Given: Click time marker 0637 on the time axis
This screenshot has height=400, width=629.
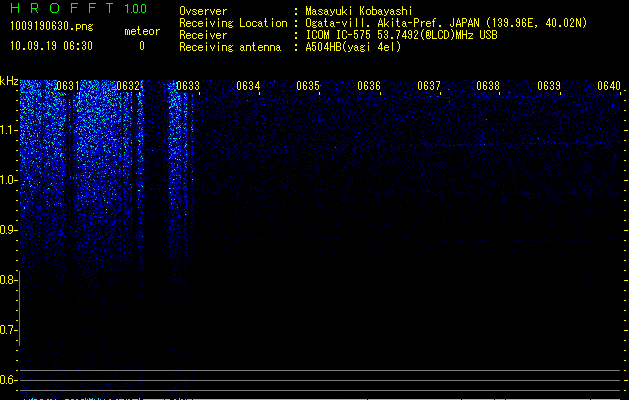Looking at the screenshot, I should [x=429, y=85].
